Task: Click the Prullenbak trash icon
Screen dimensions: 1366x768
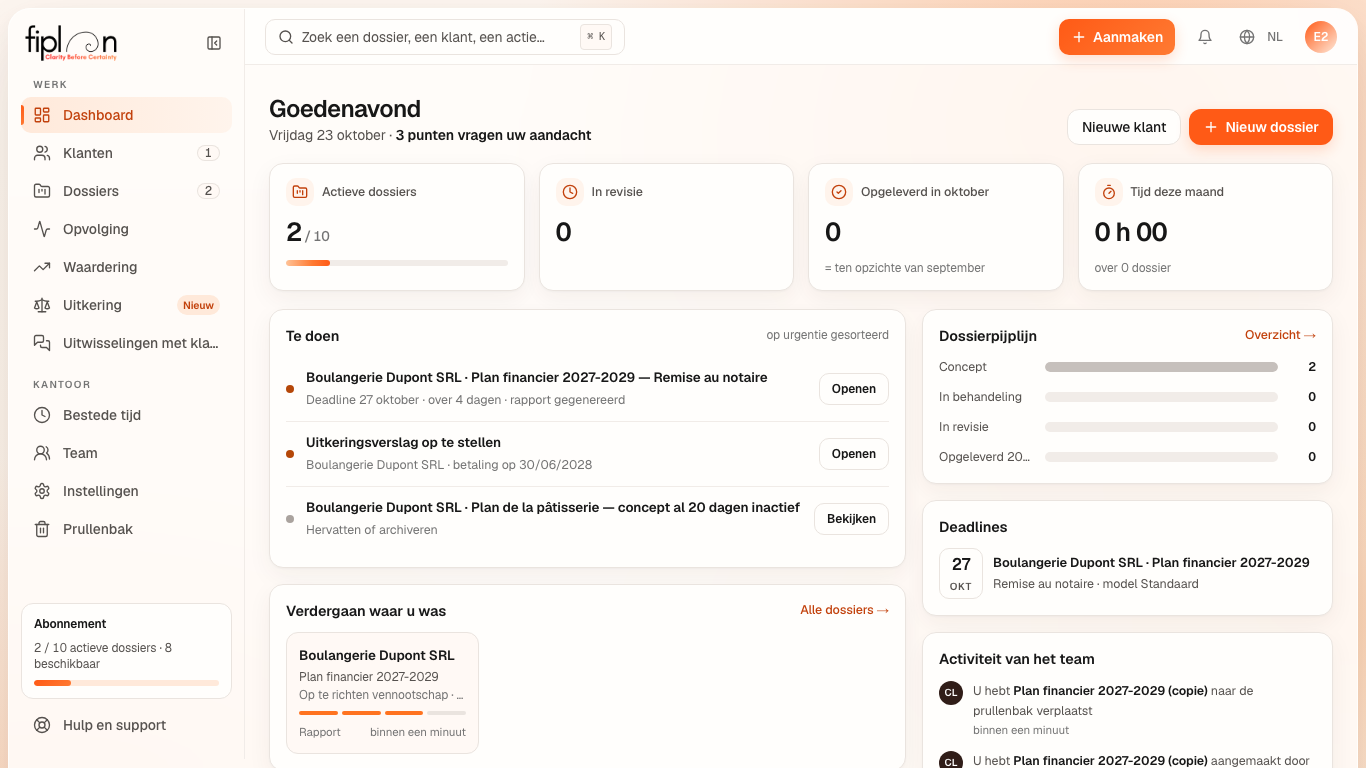Action: pos(42,529)
